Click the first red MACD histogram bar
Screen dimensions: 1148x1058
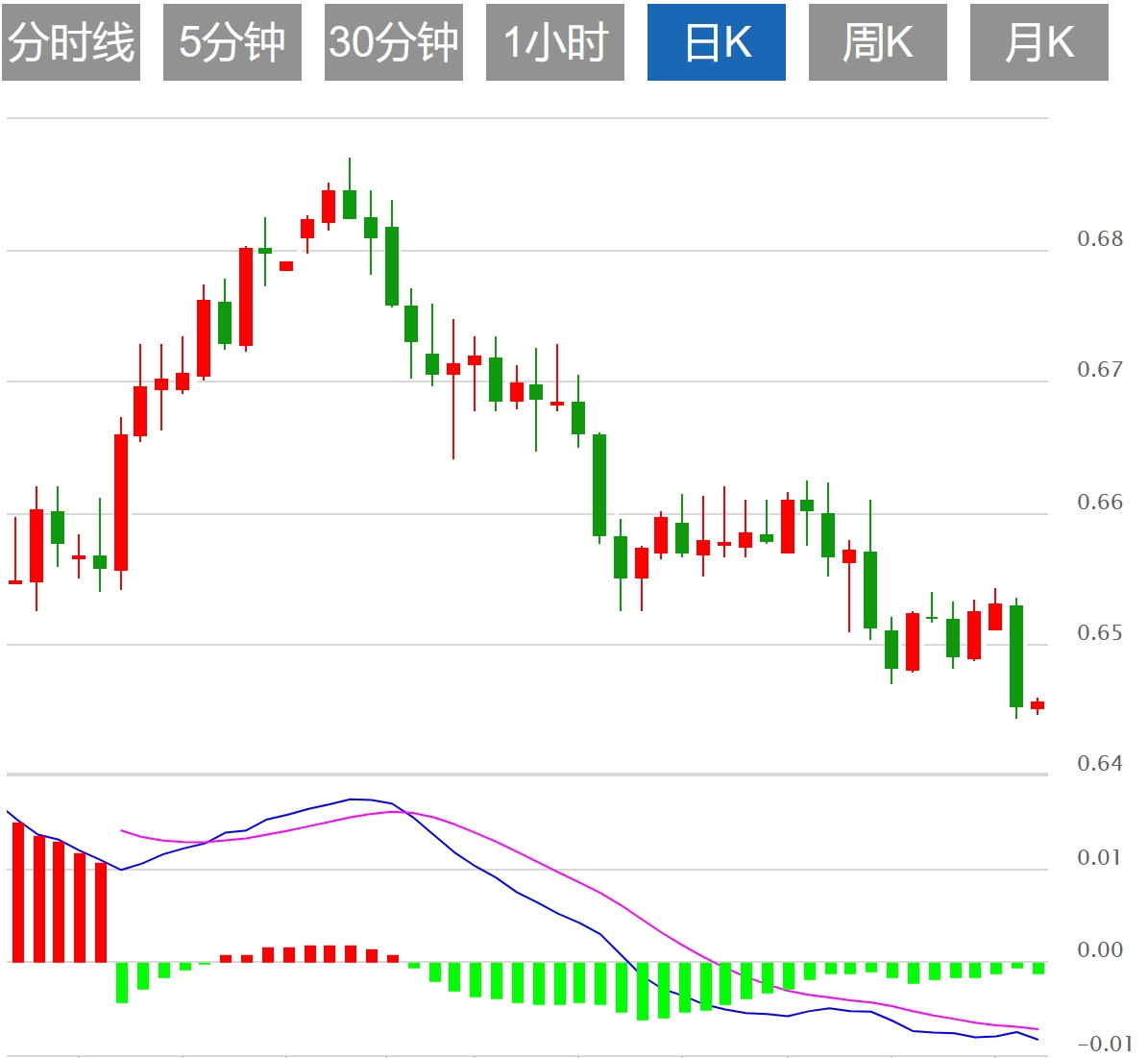pyautogui.click(x=17, y=891)
